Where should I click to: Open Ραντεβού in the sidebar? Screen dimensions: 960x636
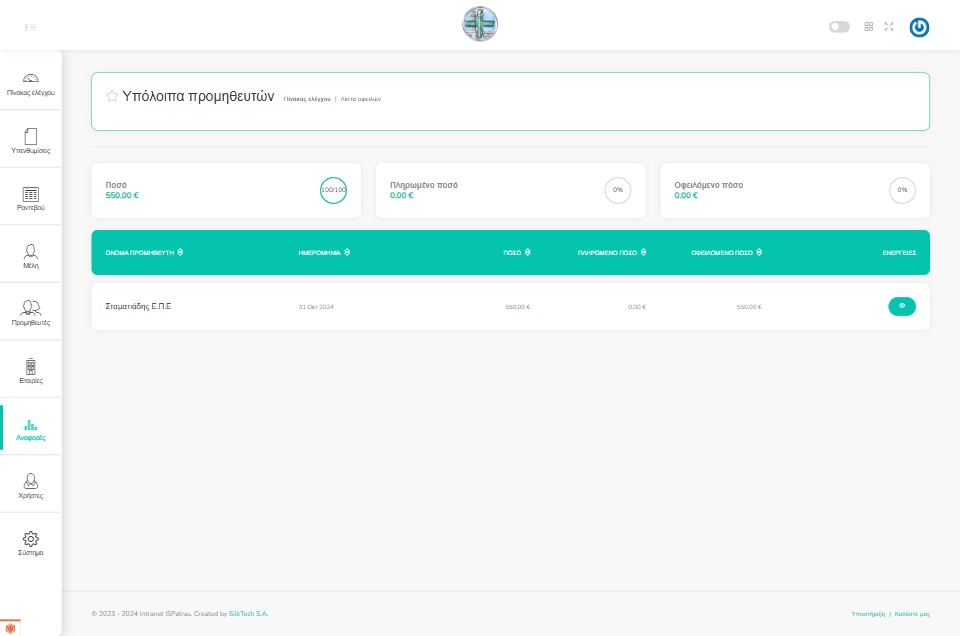point(31,198)
